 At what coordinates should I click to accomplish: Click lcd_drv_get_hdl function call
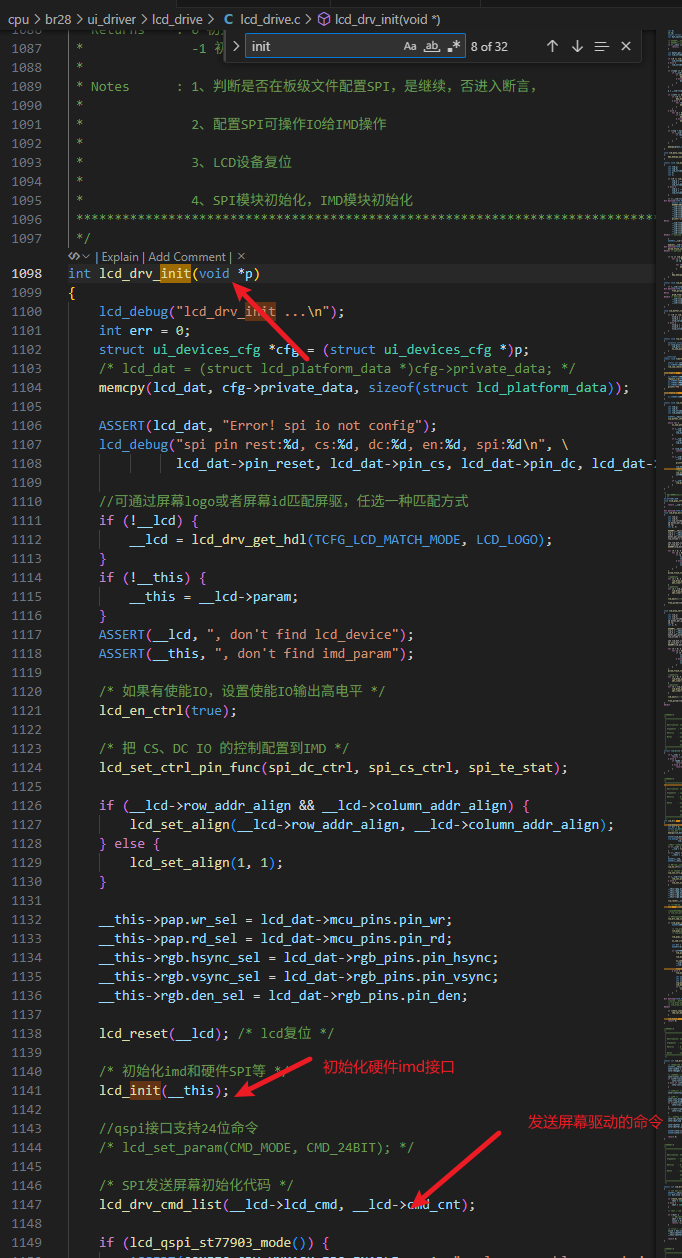click(249, 539)
